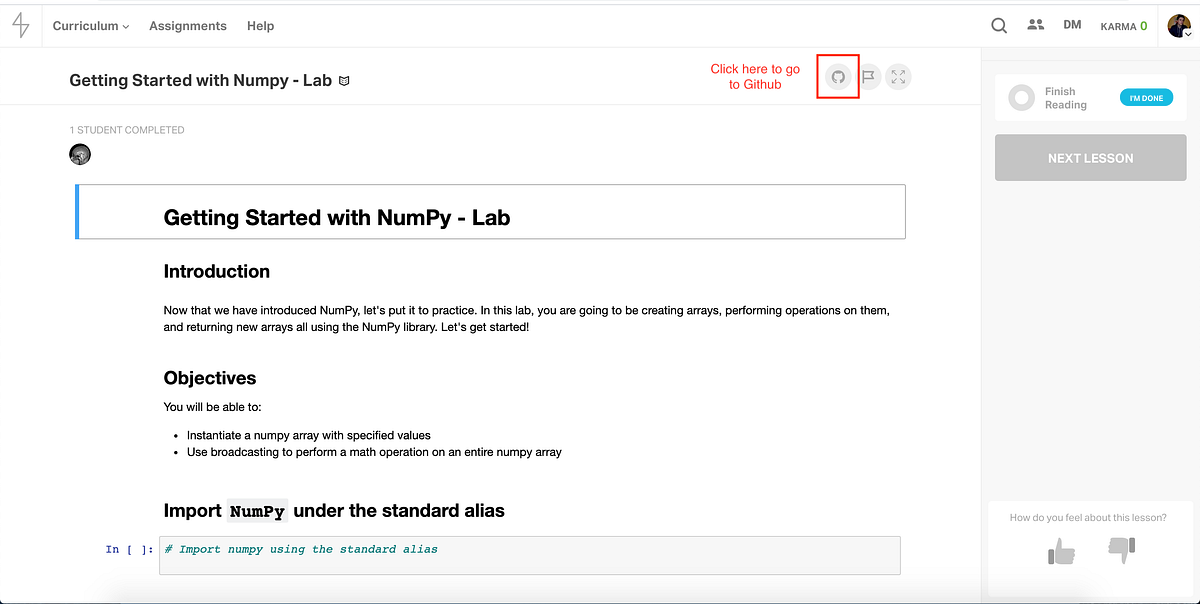Open the Help menu item
Viewport: 1200px width, 604px height.
pos(260,26)
